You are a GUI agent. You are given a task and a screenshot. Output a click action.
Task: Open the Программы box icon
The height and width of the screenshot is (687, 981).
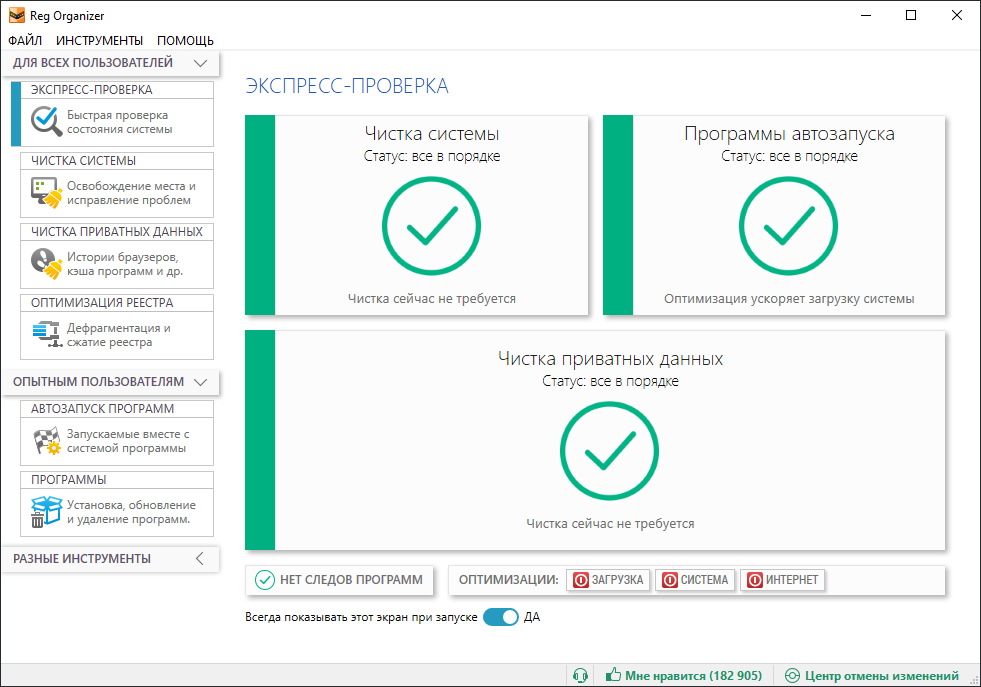coord(46,511)
